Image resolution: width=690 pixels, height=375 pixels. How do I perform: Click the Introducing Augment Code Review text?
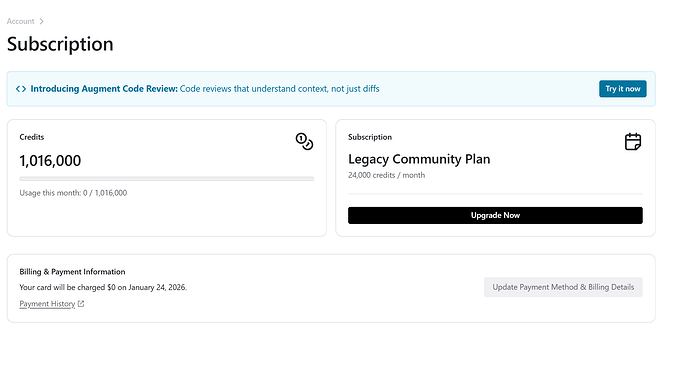(x=104, y=89)
